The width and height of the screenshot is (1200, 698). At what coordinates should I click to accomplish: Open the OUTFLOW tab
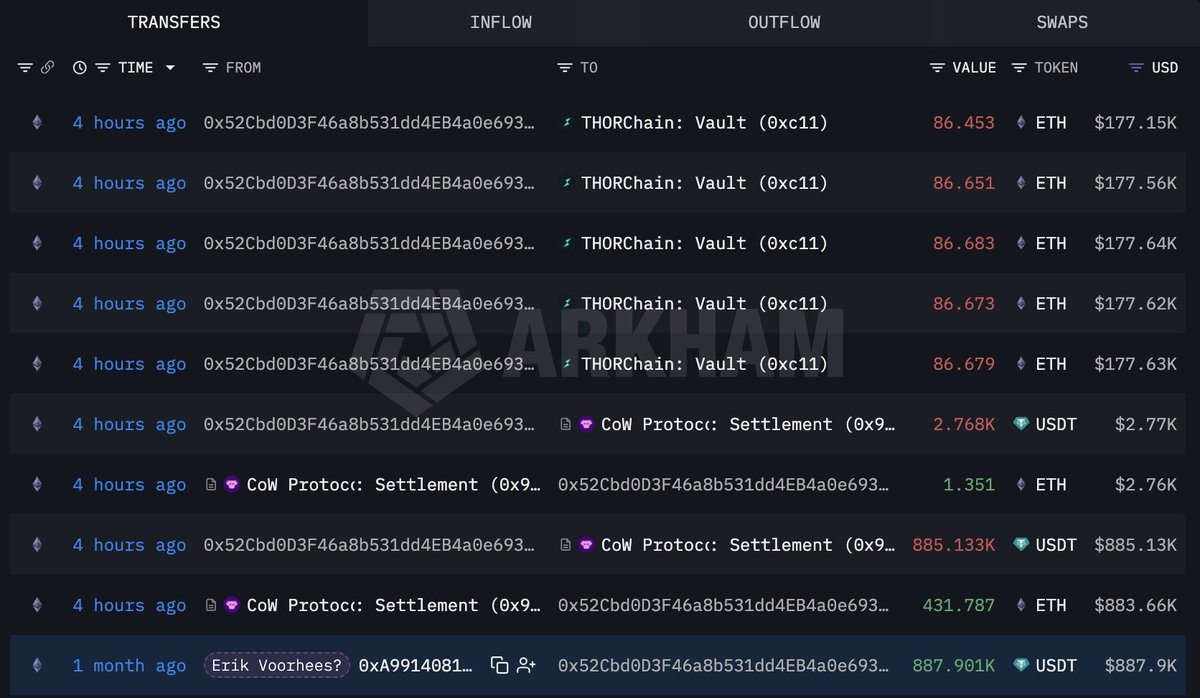[783, 22]
